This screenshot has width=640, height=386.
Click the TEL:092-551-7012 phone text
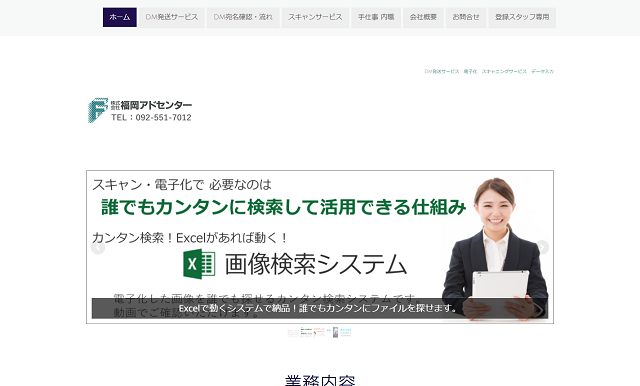coord(151,118)
